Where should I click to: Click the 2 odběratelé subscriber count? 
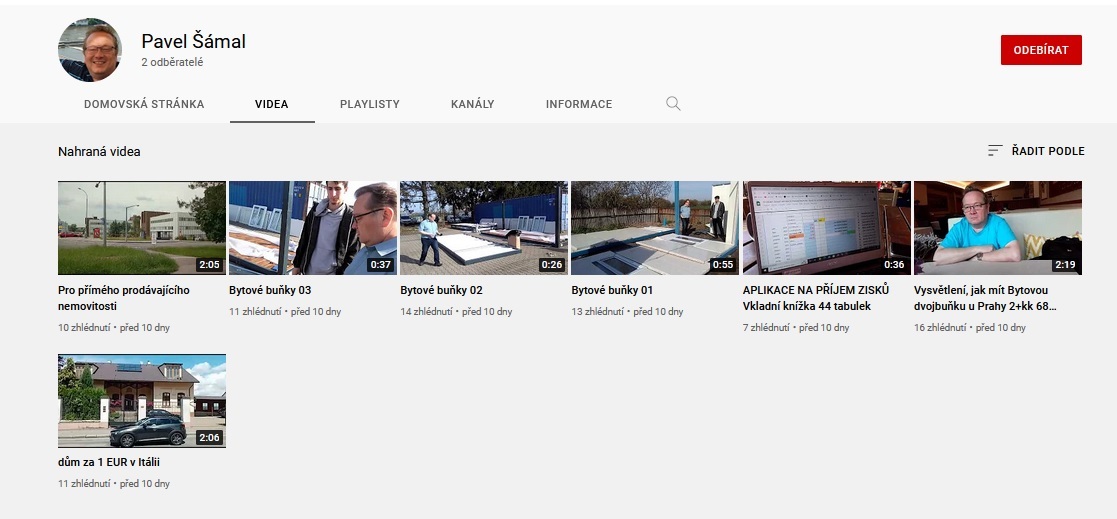172,63
